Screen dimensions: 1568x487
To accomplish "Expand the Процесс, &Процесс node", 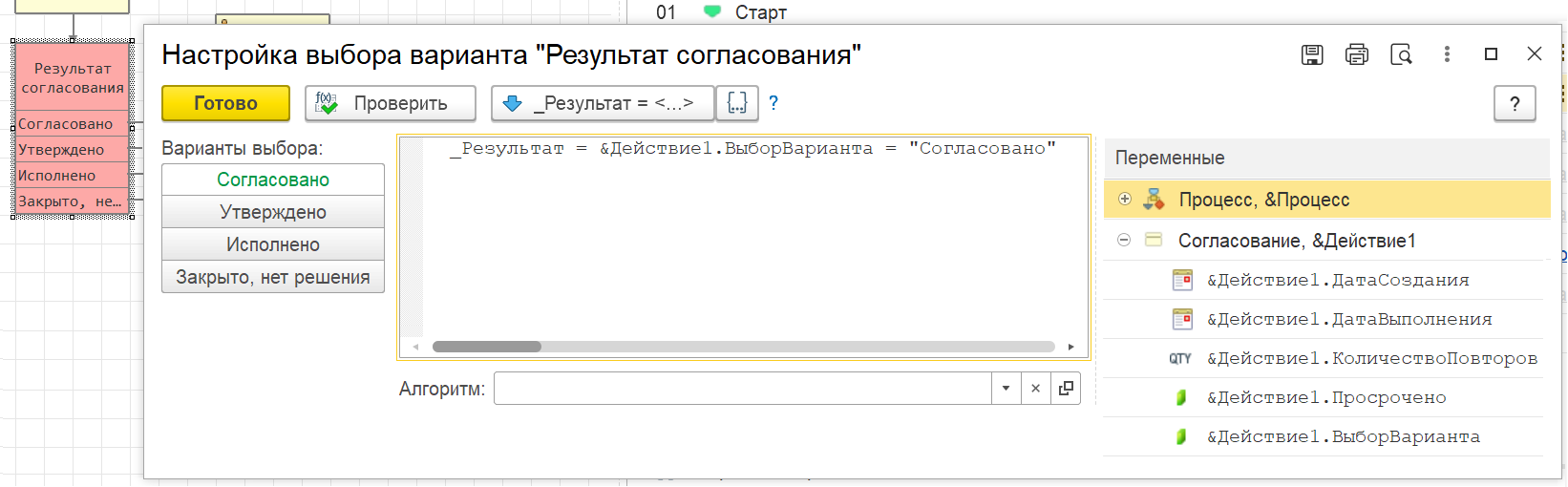I will point(1125,200).
